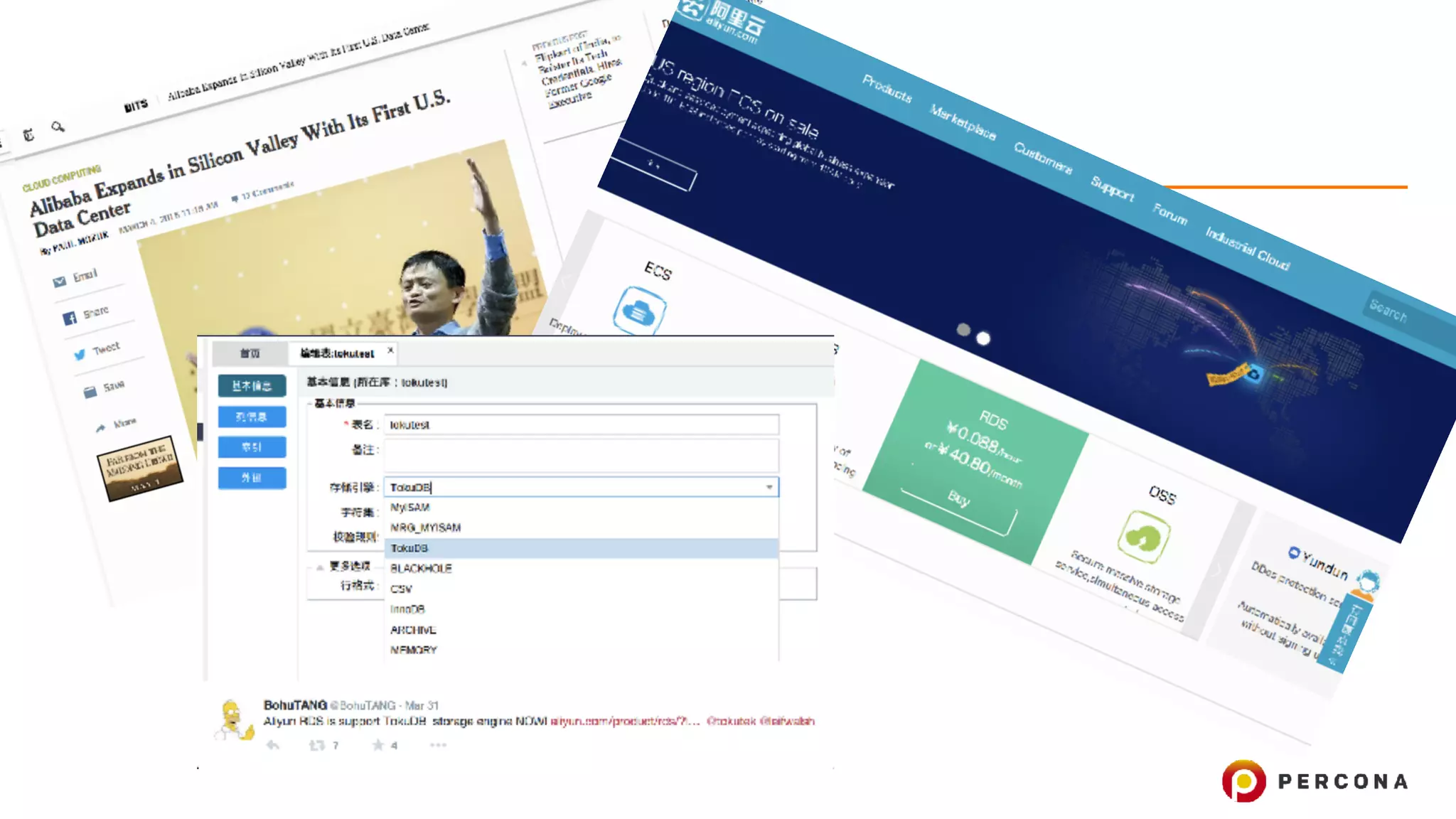Click the tweet reply arrow icon
The image size is (1456, 819).
(273, 745)
